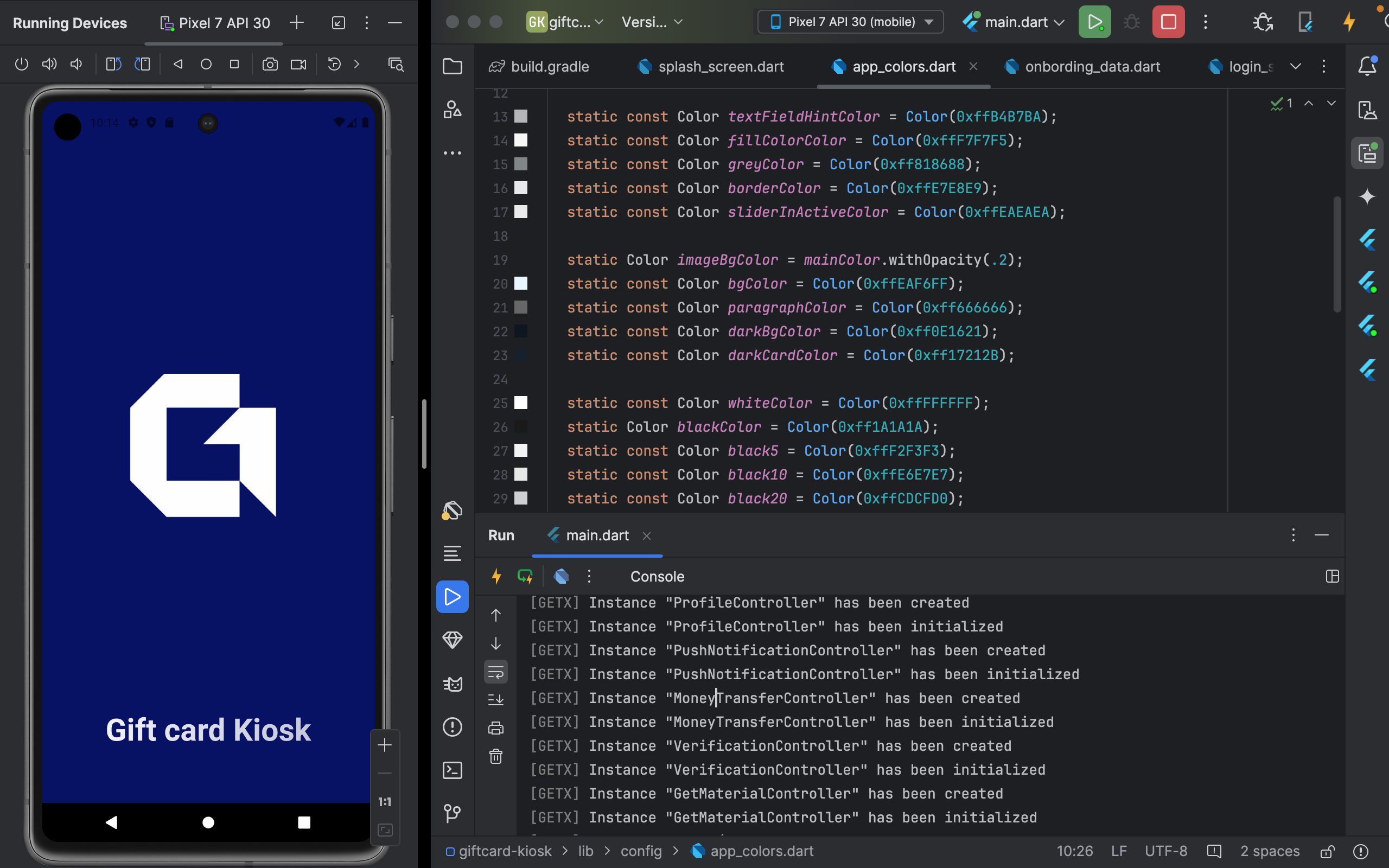Open Dart DevTools icon in console toolbar
The image size is (1389, 868).
point(562,576)
